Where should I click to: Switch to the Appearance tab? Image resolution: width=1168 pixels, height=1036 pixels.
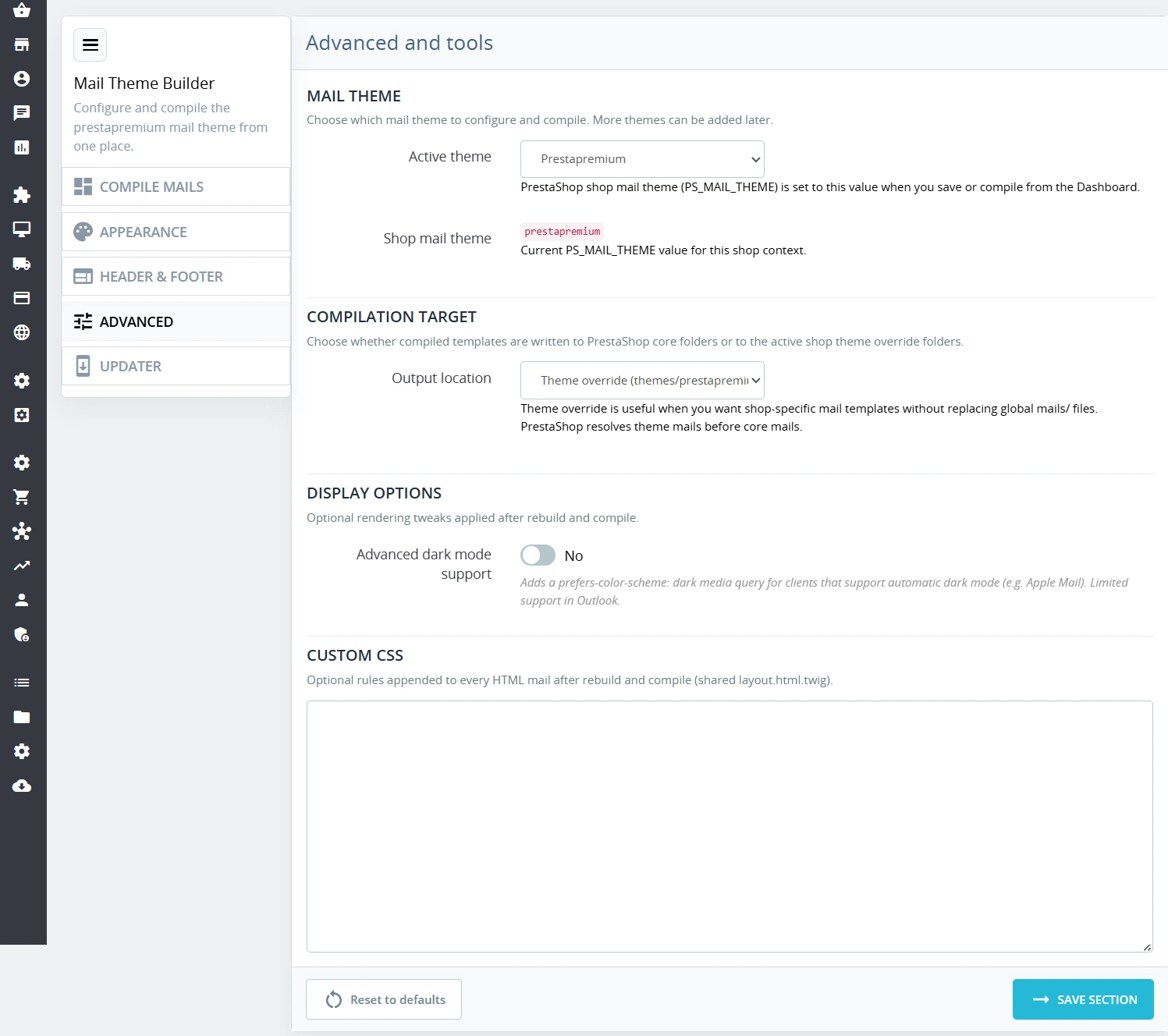[176, 232]
